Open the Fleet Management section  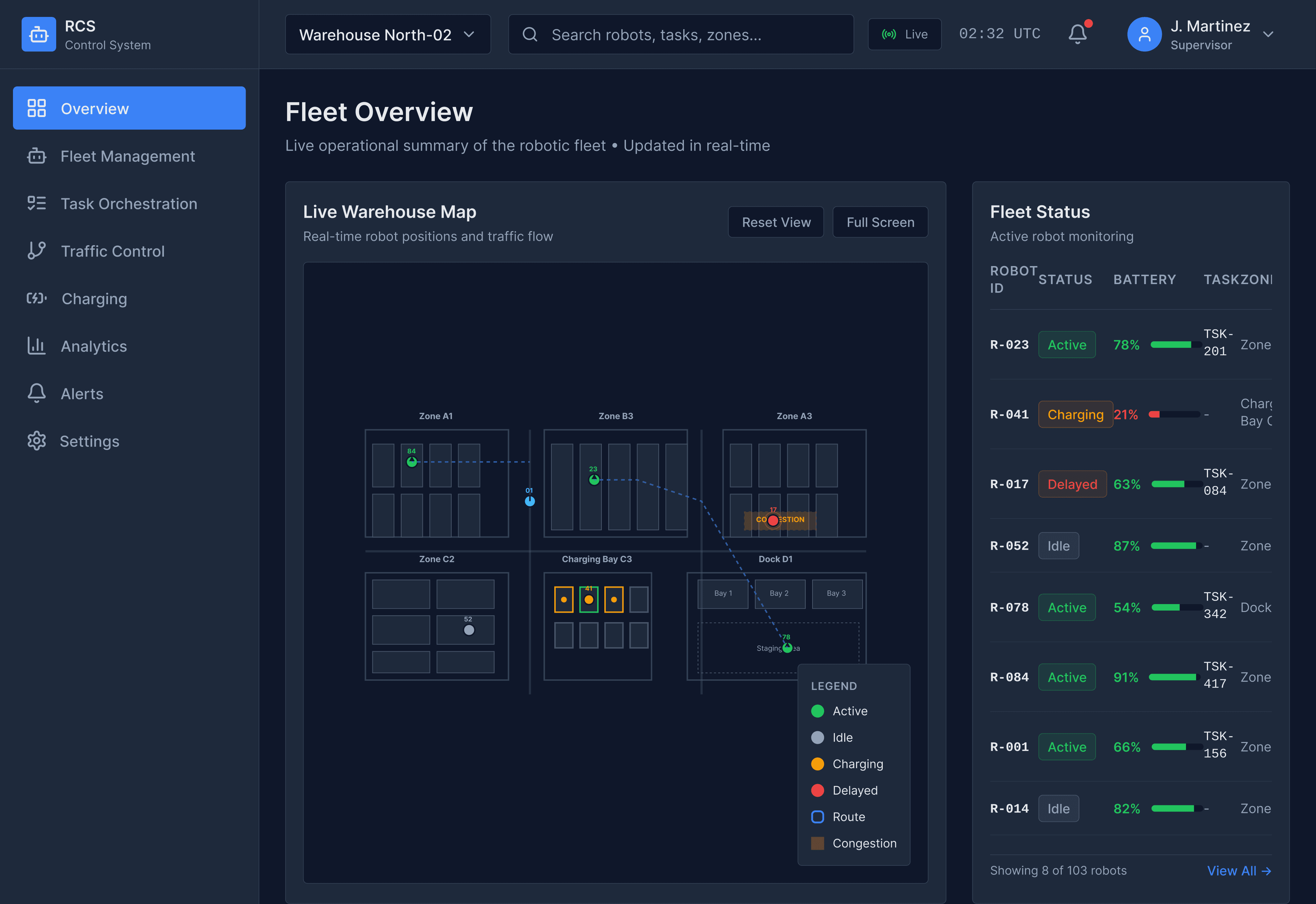coord(127,156)
